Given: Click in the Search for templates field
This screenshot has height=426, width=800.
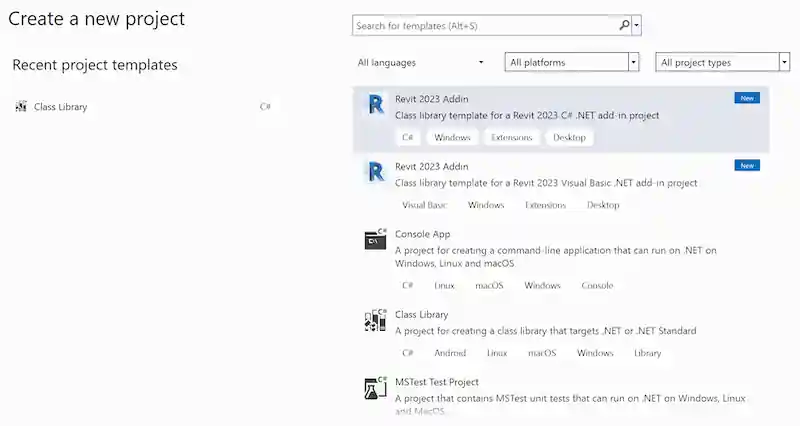Looking at the screenshot, I should [485, 25].
